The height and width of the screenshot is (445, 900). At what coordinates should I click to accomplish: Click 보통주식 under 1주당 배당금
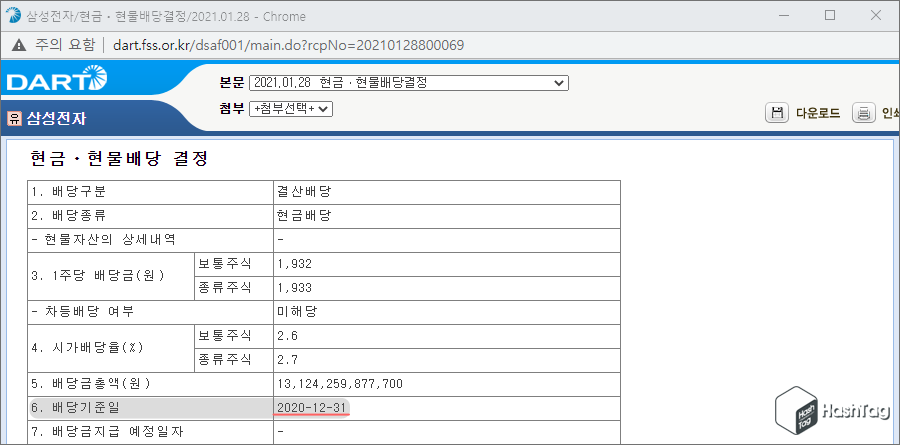pyautogui.click(x=225, y=264)
